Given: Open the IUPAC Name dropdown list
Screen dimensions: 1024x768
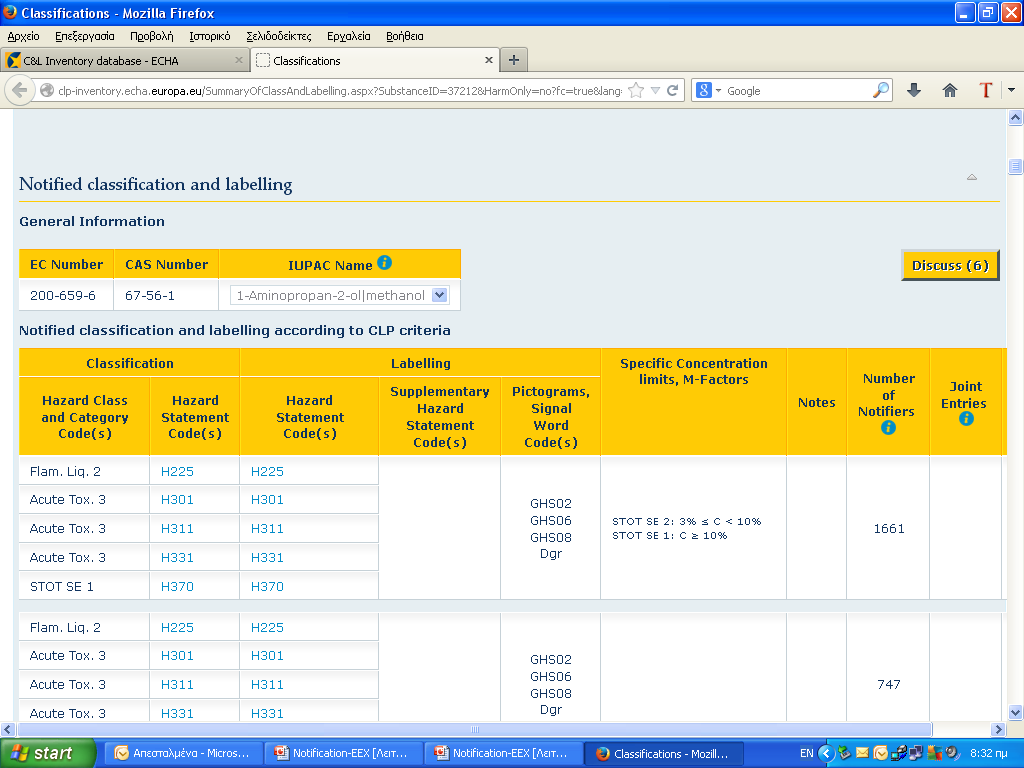Looking at the screenshot, I should click(440, 295).
